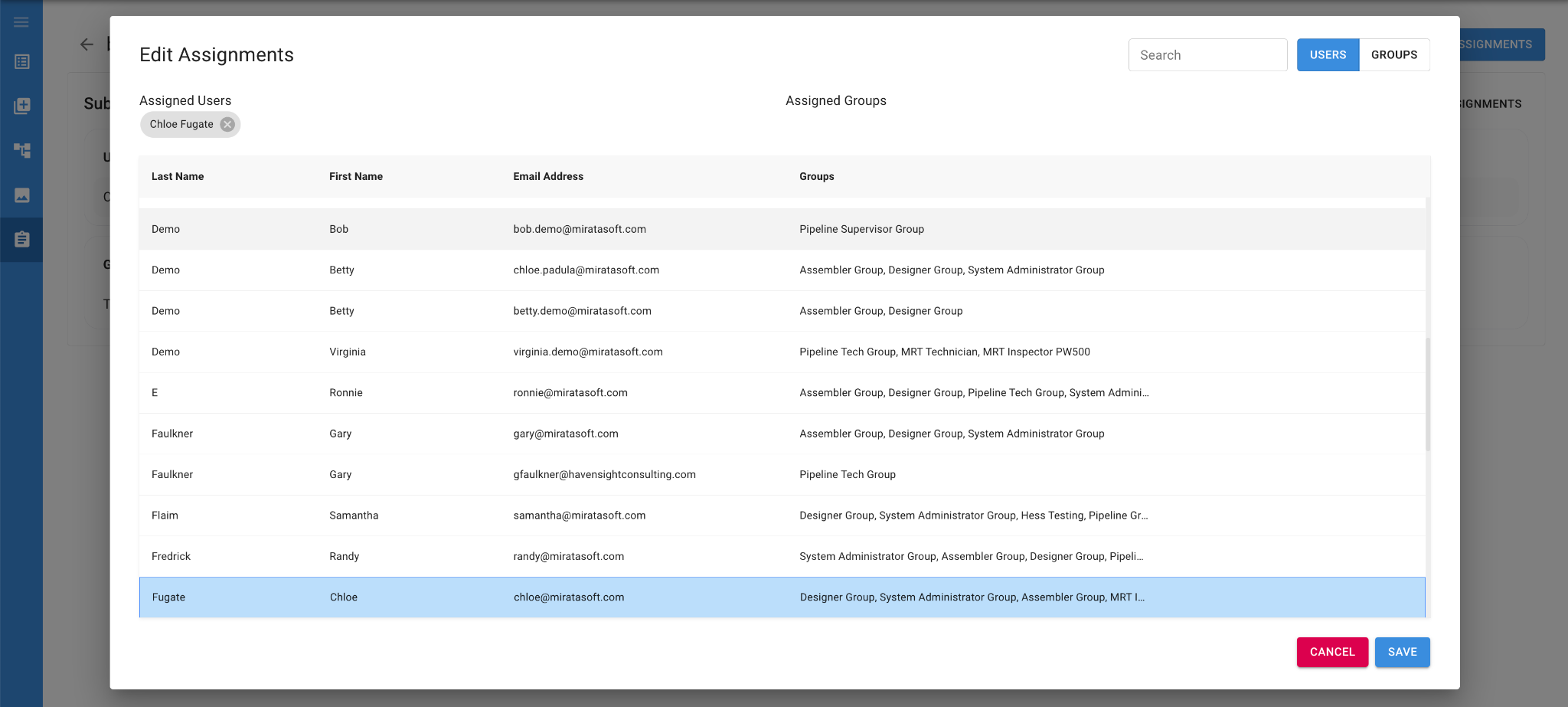Screen dimensions: 1568x707
Task: Sort by First Name column header
Action: pyautogui.click(x=356, y=176)
